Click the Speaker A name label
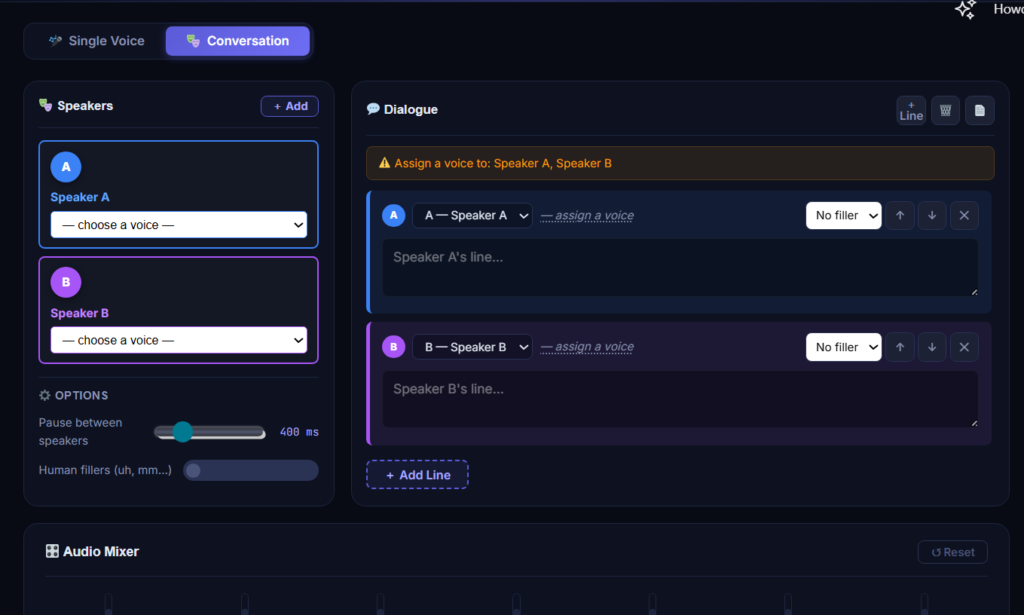The height and width of the screenshot is (615, 1024). [x=80, y=197]
